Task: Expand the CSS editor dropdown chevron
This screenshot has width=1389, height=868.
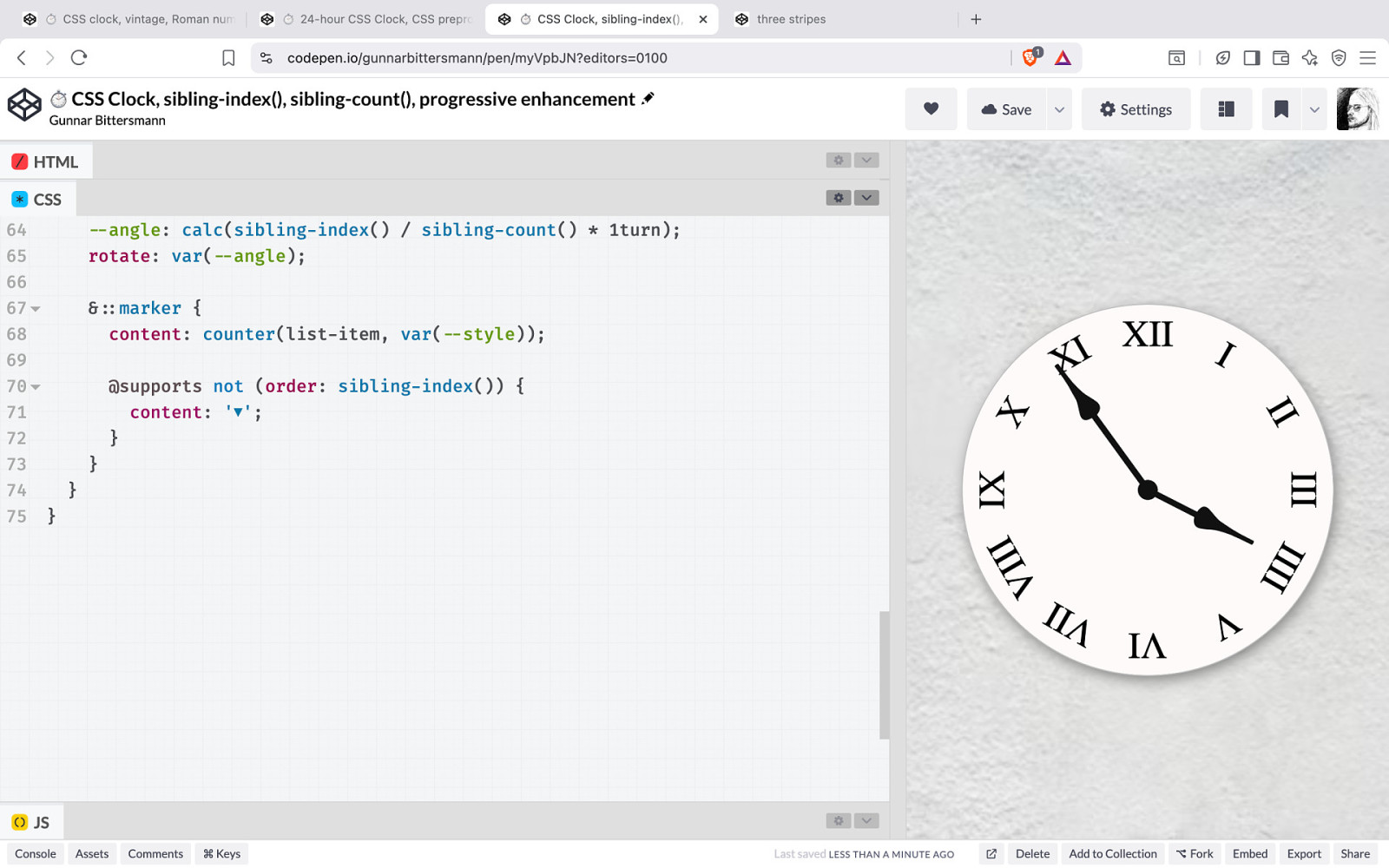Action: pyautogui.click(x=866, y=198)
